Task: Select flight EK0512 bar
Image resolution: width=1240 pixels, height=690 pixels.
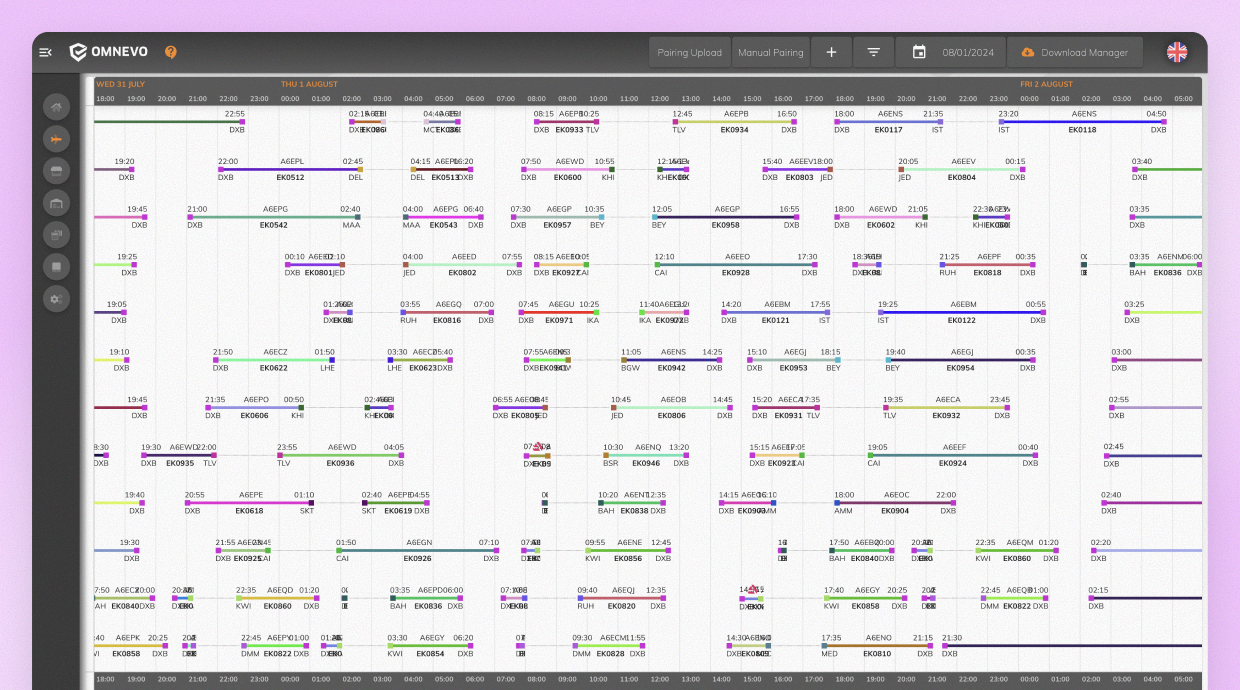Action: [x=290, y=169]
